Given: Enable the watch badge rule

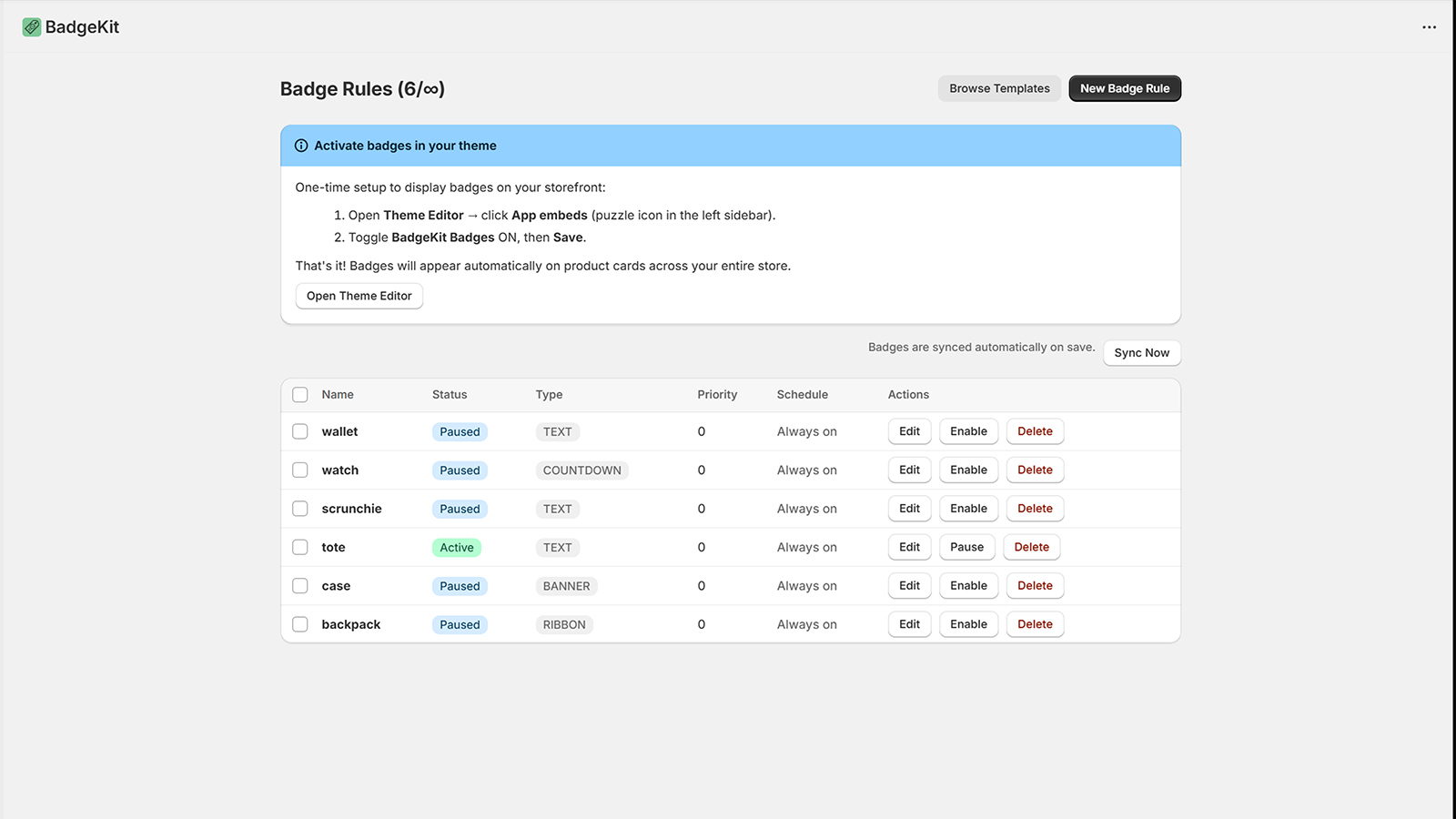Looking at the screenshot, I should (968, 470).
